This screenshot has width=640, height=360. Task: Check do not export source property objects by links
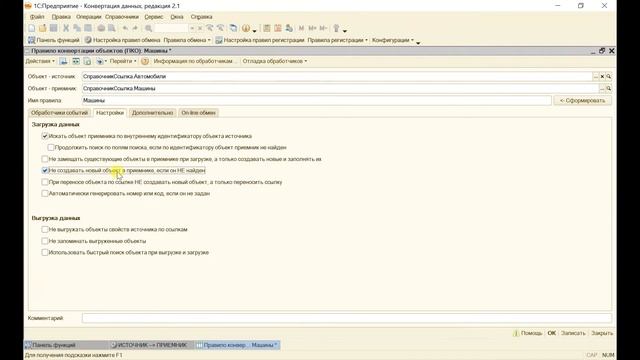(x=45, y=229)
